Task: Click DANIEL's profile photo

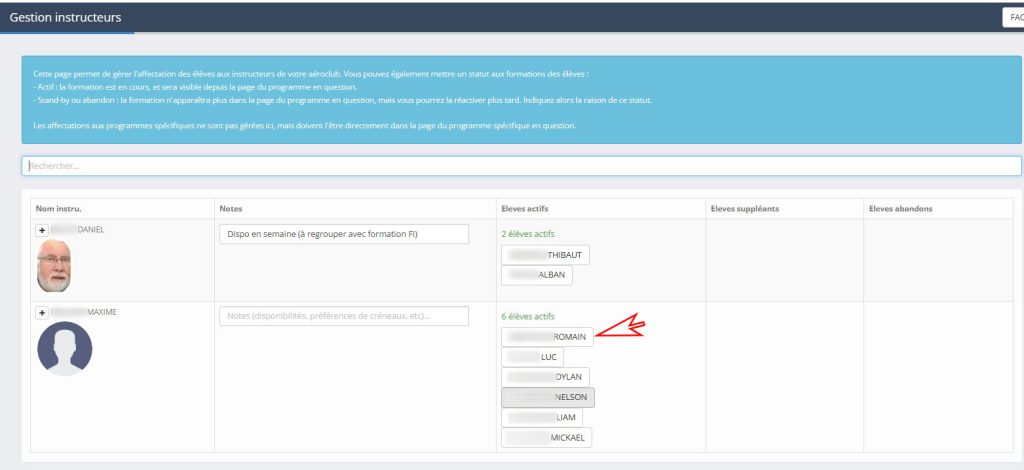Action: (x=54, y=266)
